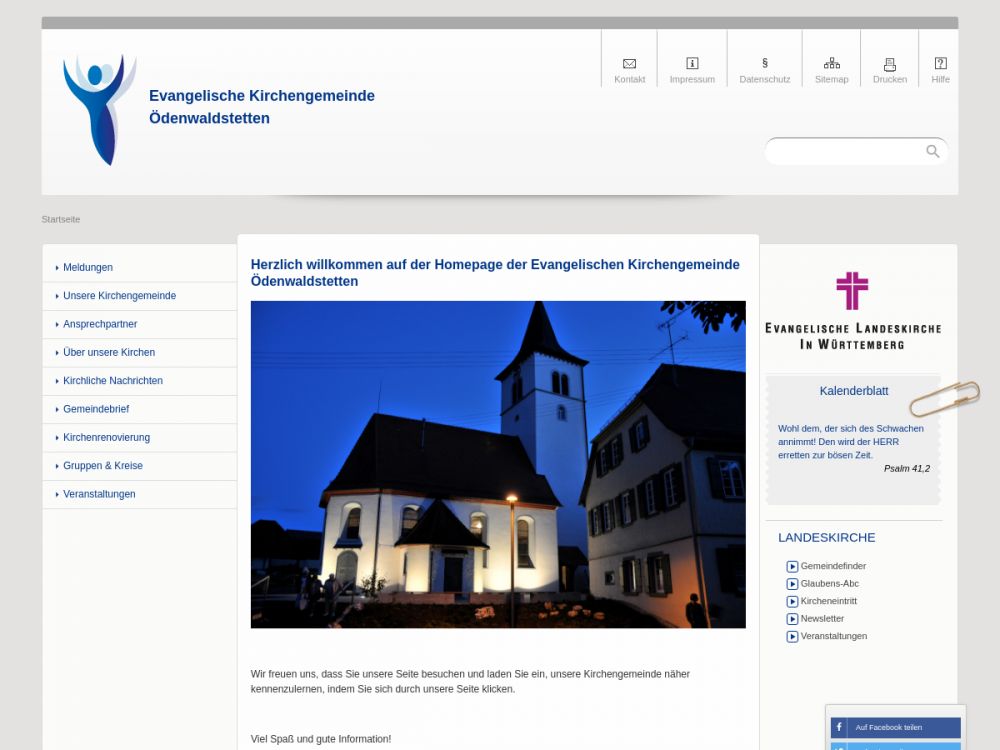
Task: Click the church community logo figure
Action: point(99,108)
